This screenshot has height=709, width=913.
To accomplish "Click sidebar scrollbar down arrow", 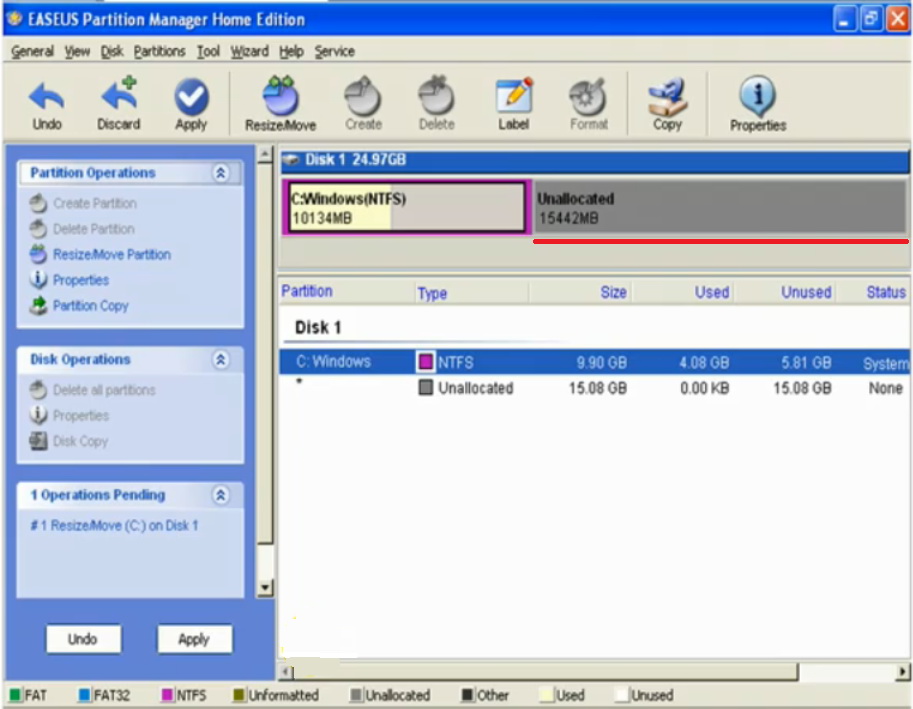I will [265, 588].
